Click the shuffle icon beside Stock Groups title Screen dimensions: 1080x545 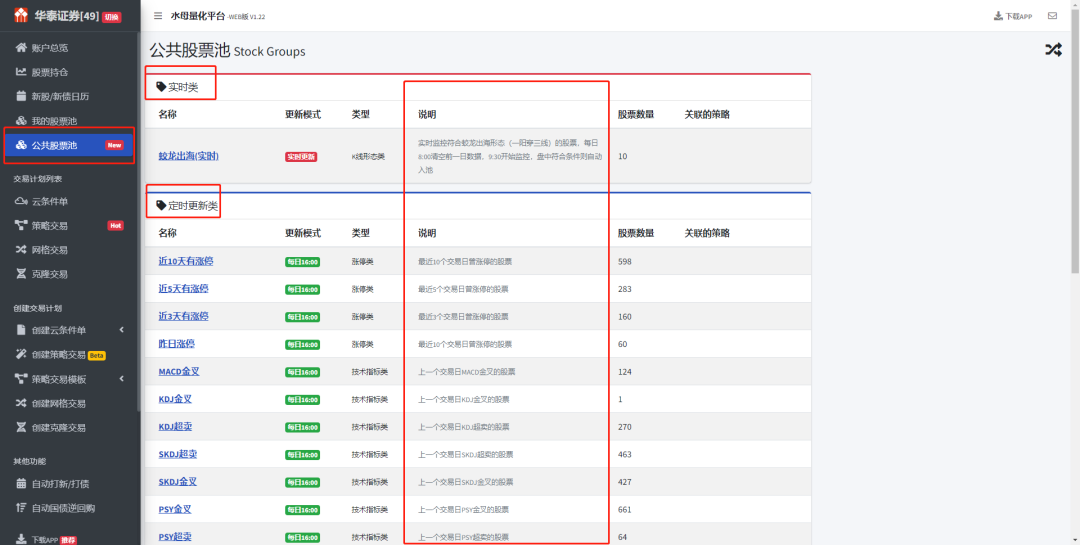[1053, 50]
